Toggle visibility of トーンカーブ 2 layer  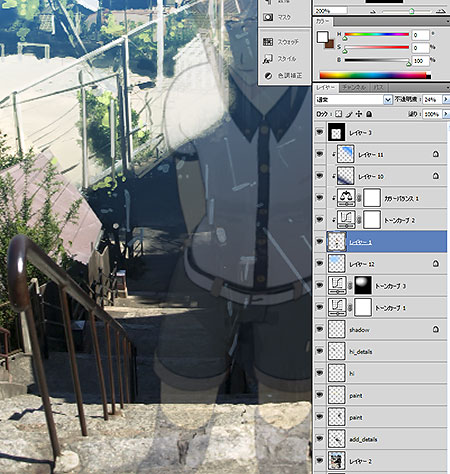(320, 220)
